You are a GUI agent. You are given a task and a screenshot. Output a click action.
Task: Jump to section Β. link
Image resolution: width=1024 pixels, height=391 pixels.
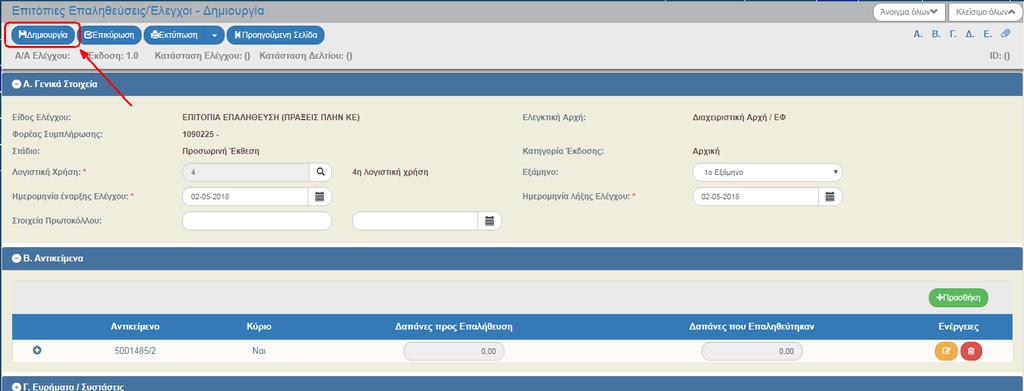point(936,34)
